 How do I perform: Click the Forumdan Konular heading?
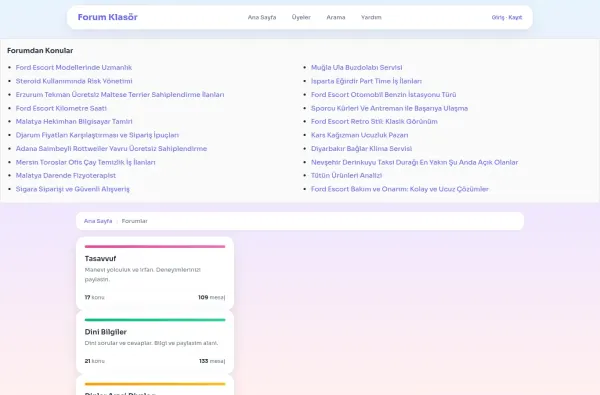click(40, 51)
